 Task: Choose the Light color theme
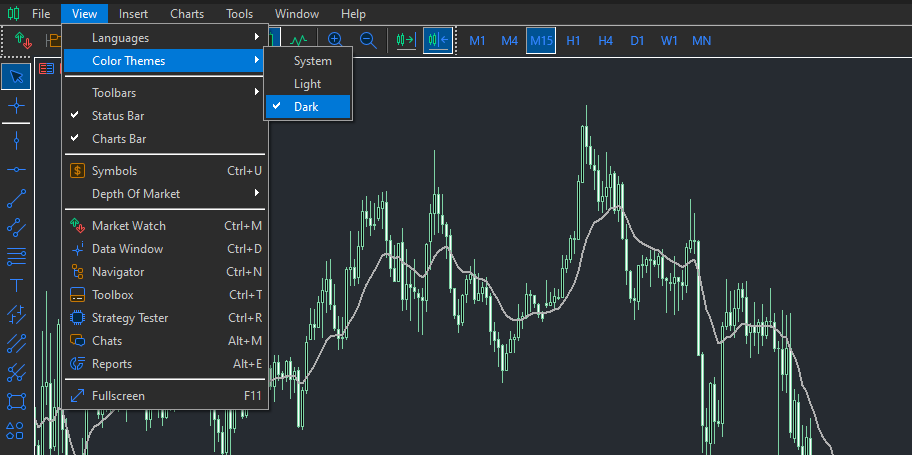click(x=308, y=84)
